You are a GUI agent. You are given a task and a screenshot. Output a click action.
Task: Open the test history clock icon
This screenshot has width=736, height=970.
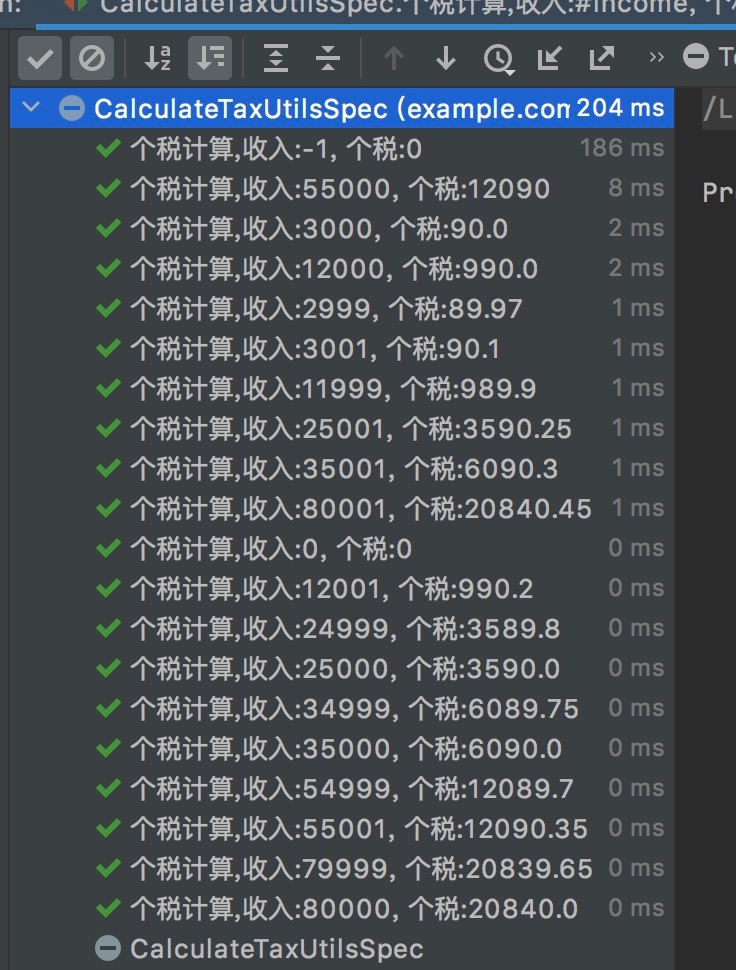click(x=497, y=59)
